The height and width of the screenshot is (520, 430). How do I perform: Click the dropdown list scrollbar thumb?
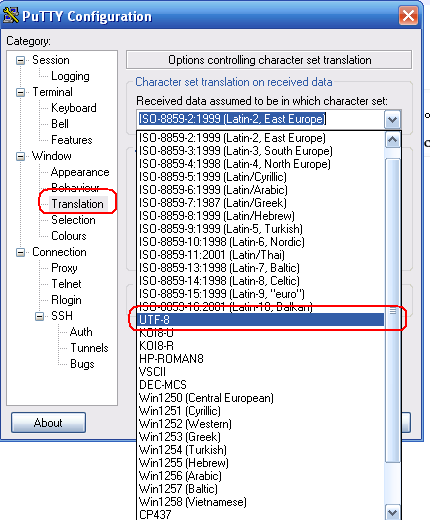tap(392, 311)
